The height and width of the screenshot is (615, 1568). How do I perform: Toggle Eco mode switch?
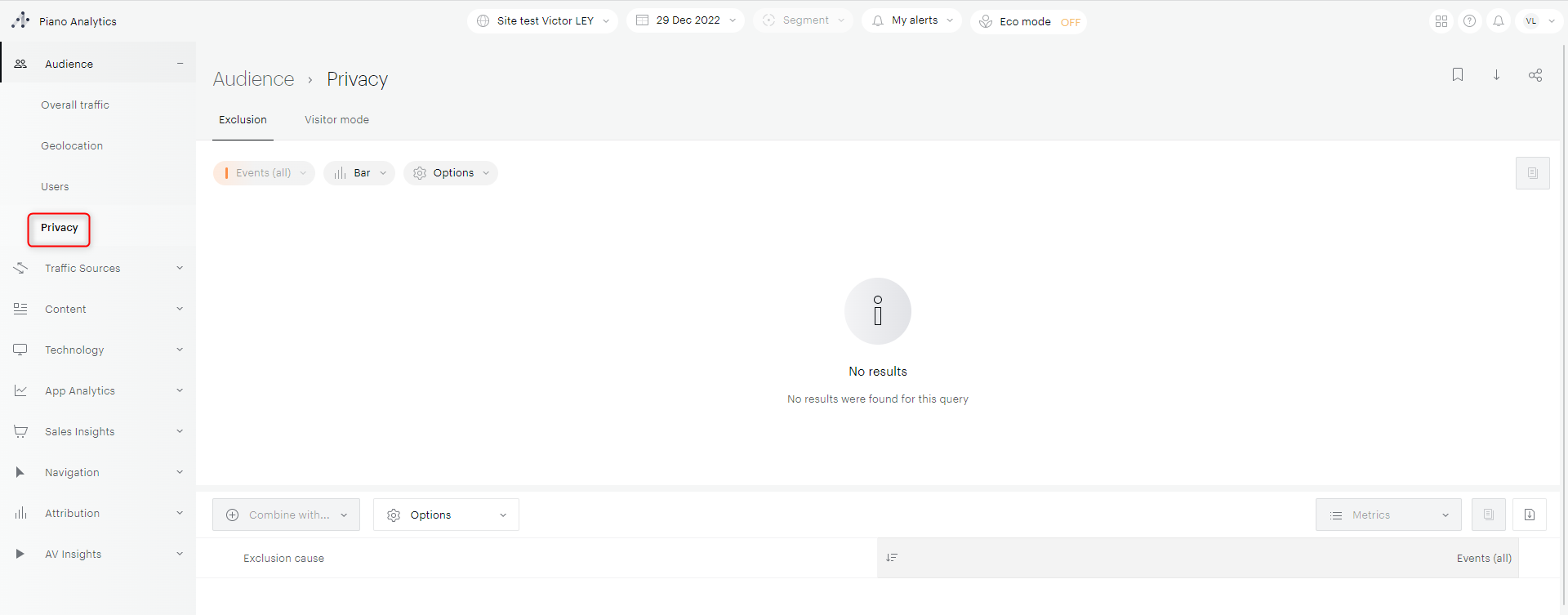[x=1070, y=22]
